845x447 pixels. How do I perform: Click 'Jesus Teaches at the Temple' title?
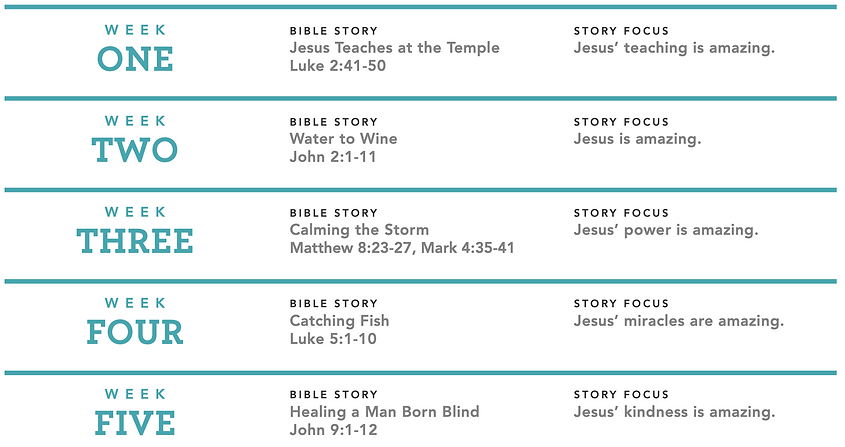click(x=394, y=47)
